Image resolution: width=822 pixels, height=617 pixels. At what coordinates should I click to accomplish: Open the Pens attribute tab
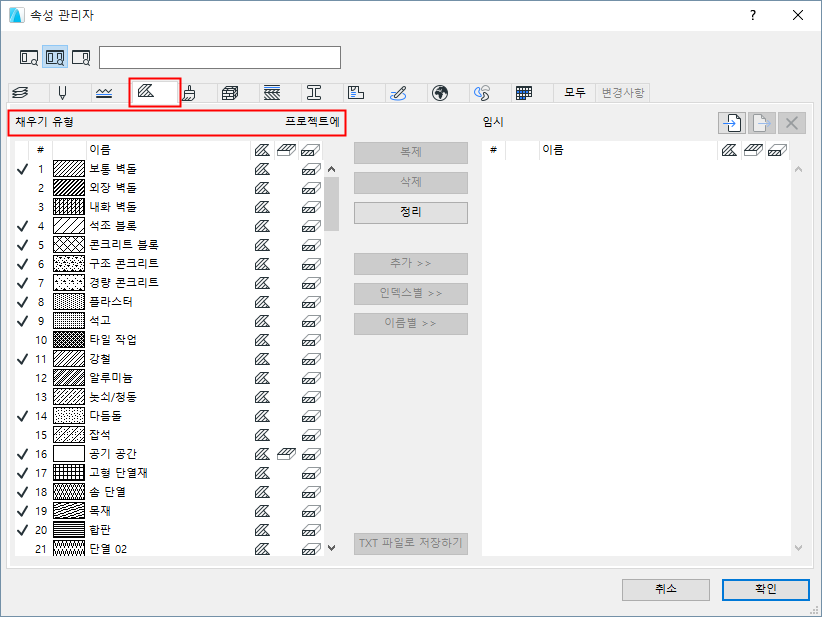[62, 93]
